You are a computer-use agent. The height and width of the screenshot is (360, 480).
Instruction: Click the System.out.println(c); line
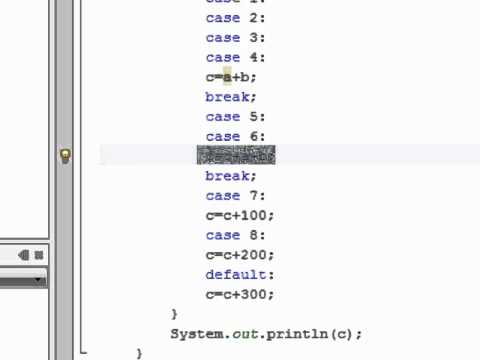266,334
